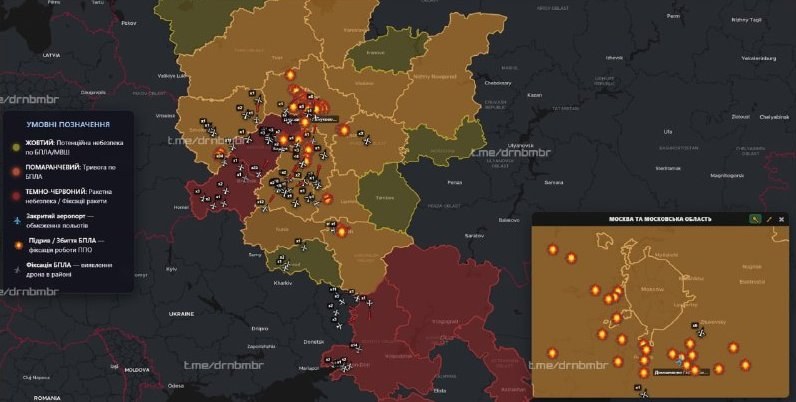Click the far-right explosion marker in Moscow inset

point(745,365)
